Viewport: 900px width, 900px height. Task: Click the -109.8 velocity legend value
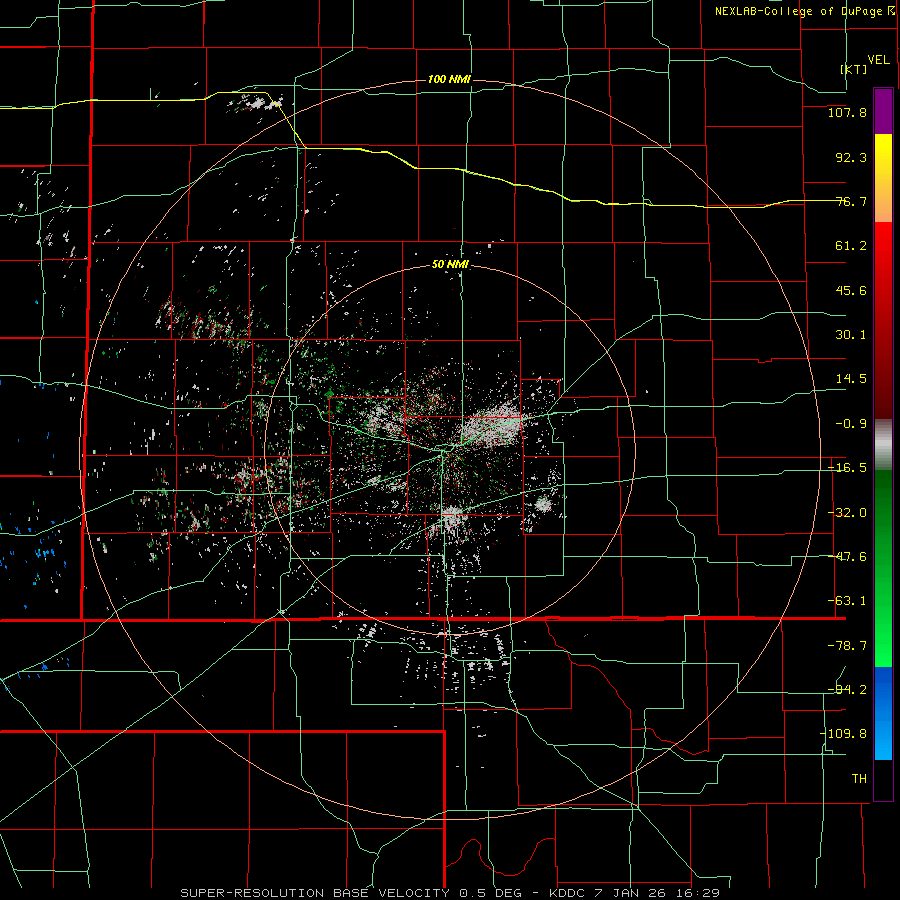[x=843, y=734]
